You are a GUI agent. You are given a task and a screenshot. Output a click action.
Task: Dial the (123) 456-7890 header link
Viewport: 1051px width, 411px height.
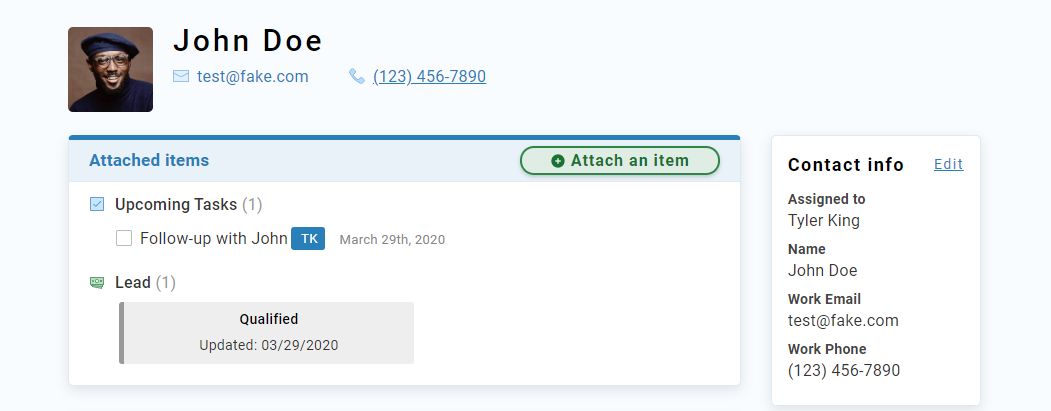pyautogui.click(x=429, y=76)
